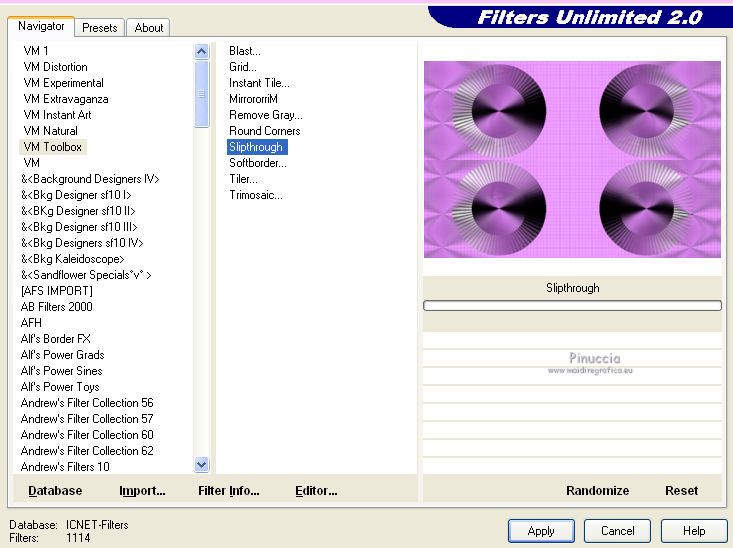This screenshot has height=548, width=733.
Task: Select the Navigator tab
Action: point(41,26)
